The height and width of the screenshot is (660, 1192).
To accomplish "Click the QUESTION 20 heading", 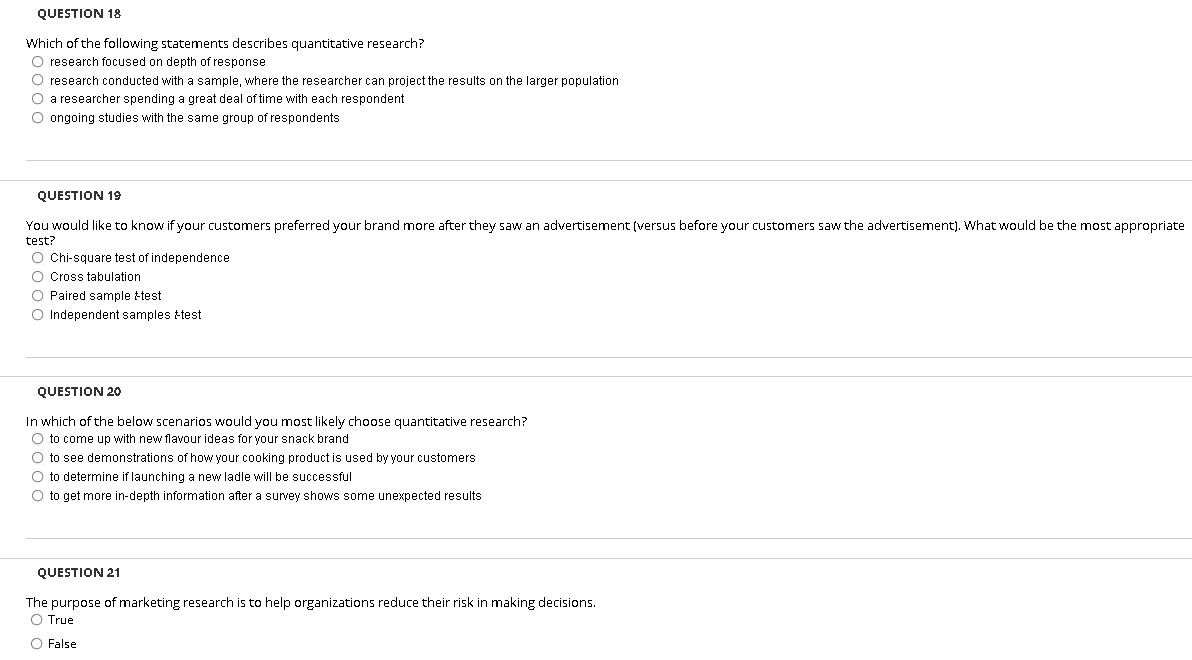I will coord(78,391).
